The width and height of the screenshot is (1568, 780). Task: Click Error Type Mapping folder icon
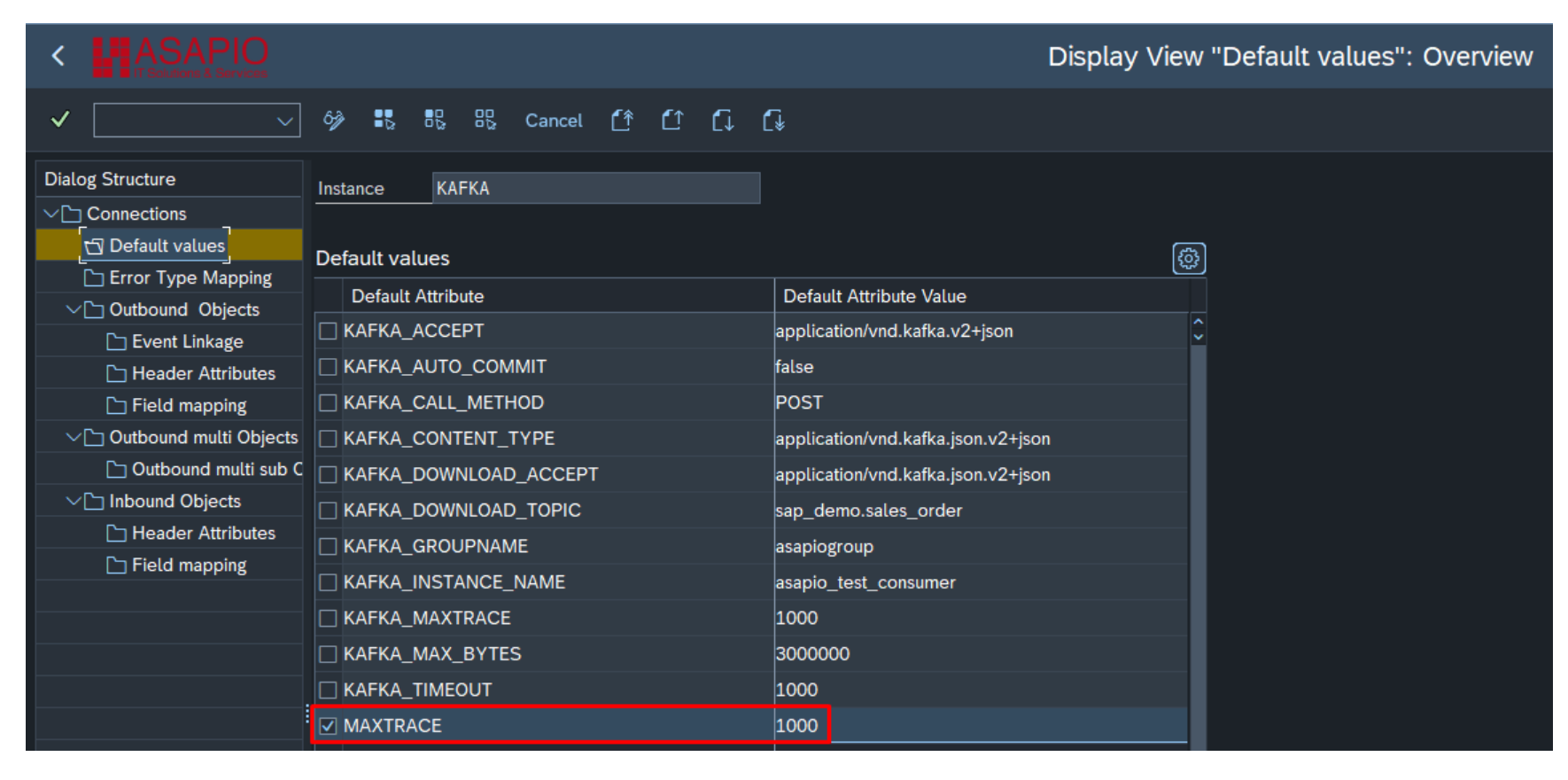(x=94, y=278)
